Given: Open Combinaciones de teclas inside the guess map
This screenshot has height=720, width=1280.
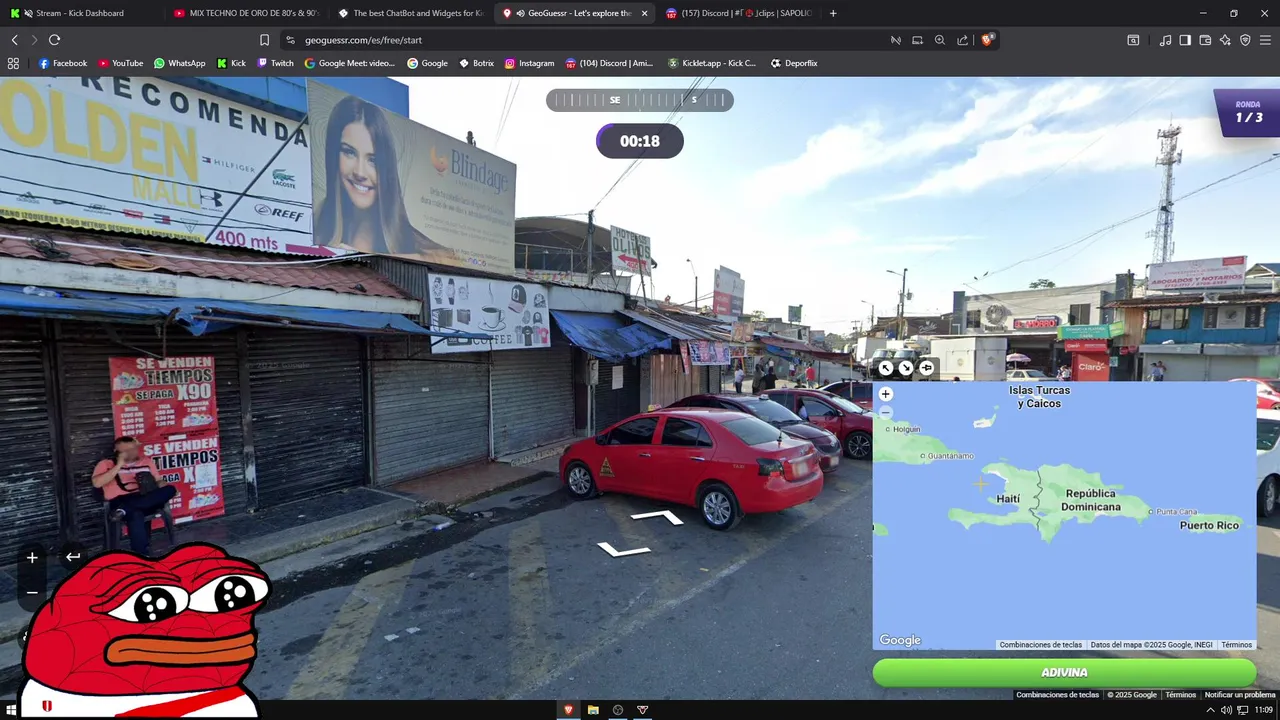Looking at the screenshot, I should tap(1040, 645).
